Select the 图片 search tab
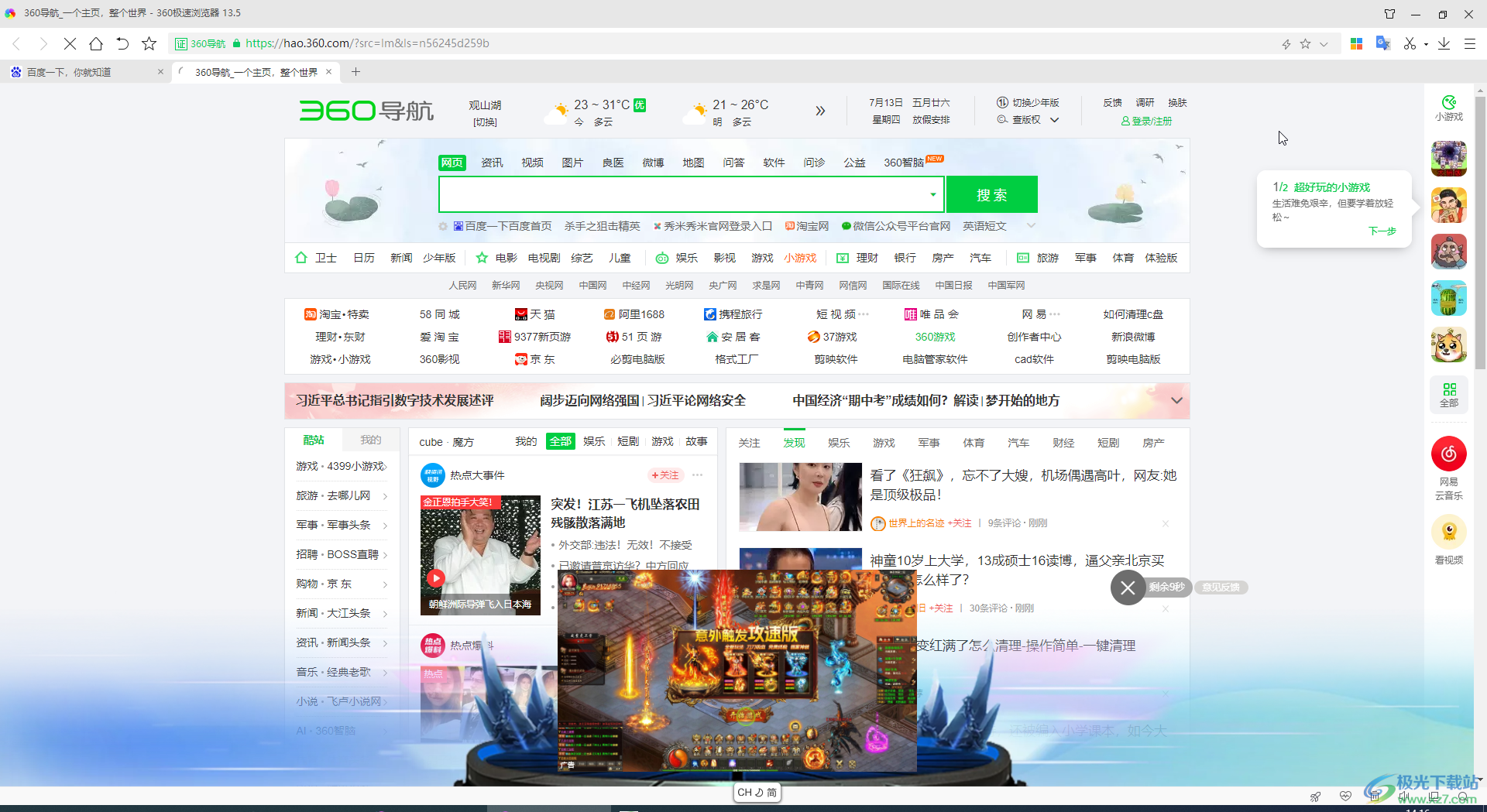Image resolution: width=1487 pixels, height=812 pixels. click(x=572, y=163)
